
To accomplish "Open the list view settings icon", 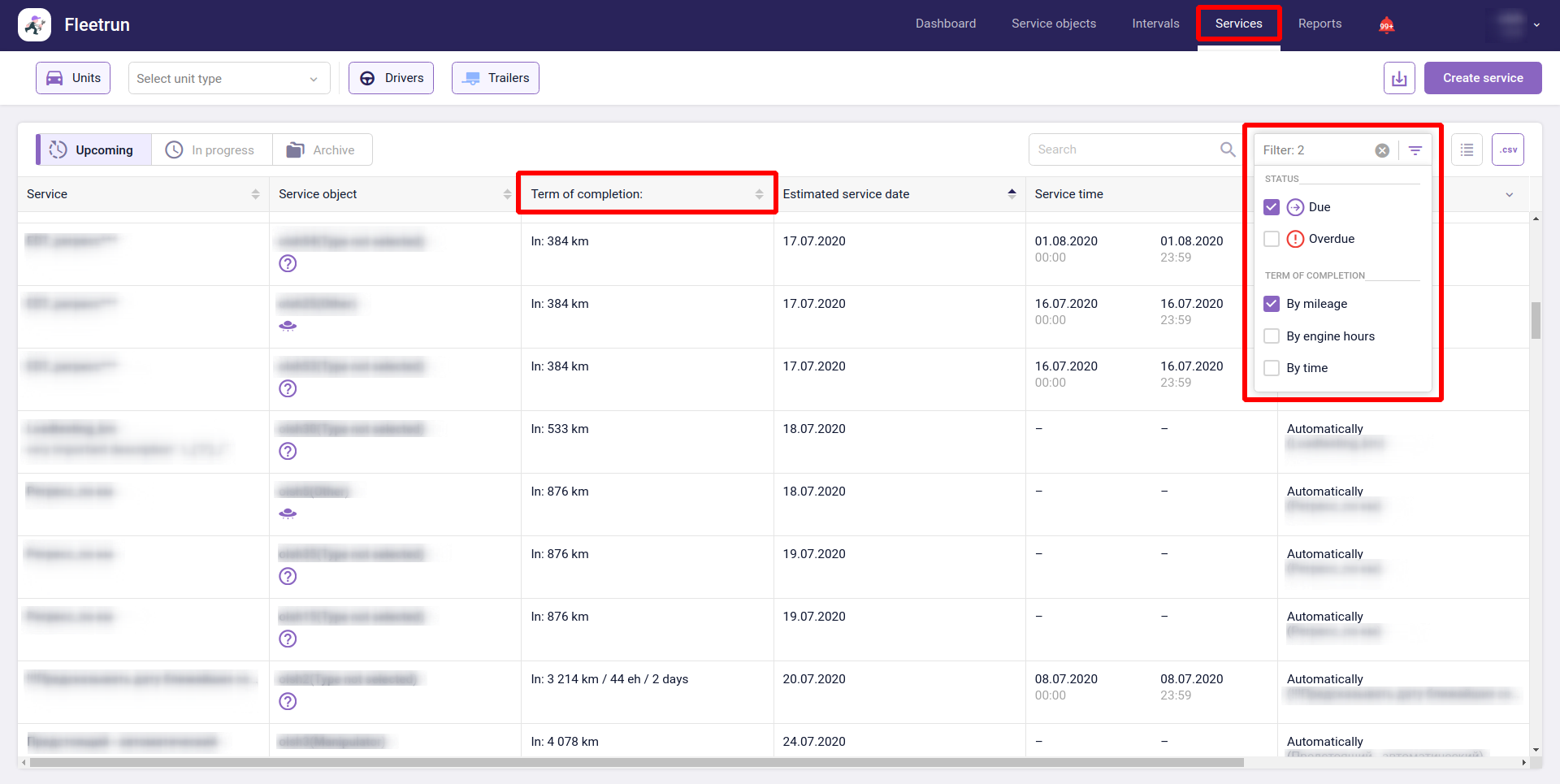I will point(1467,149).
